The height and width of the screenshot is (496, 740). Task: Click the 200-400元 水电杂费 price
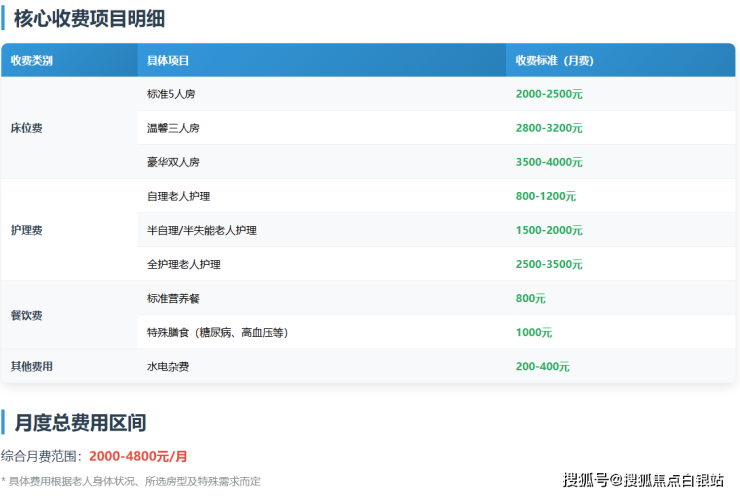click(542, 366)
